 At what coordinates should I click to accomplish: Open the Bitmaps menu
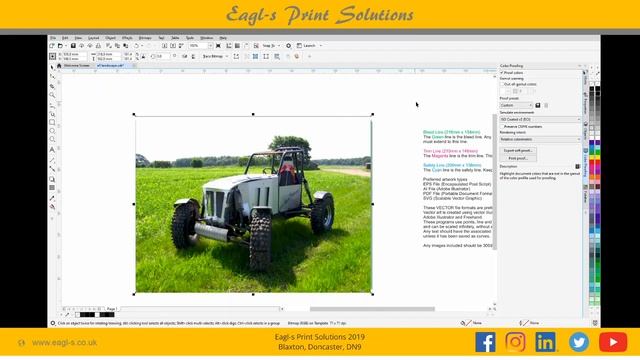click(x=145, y=38)
